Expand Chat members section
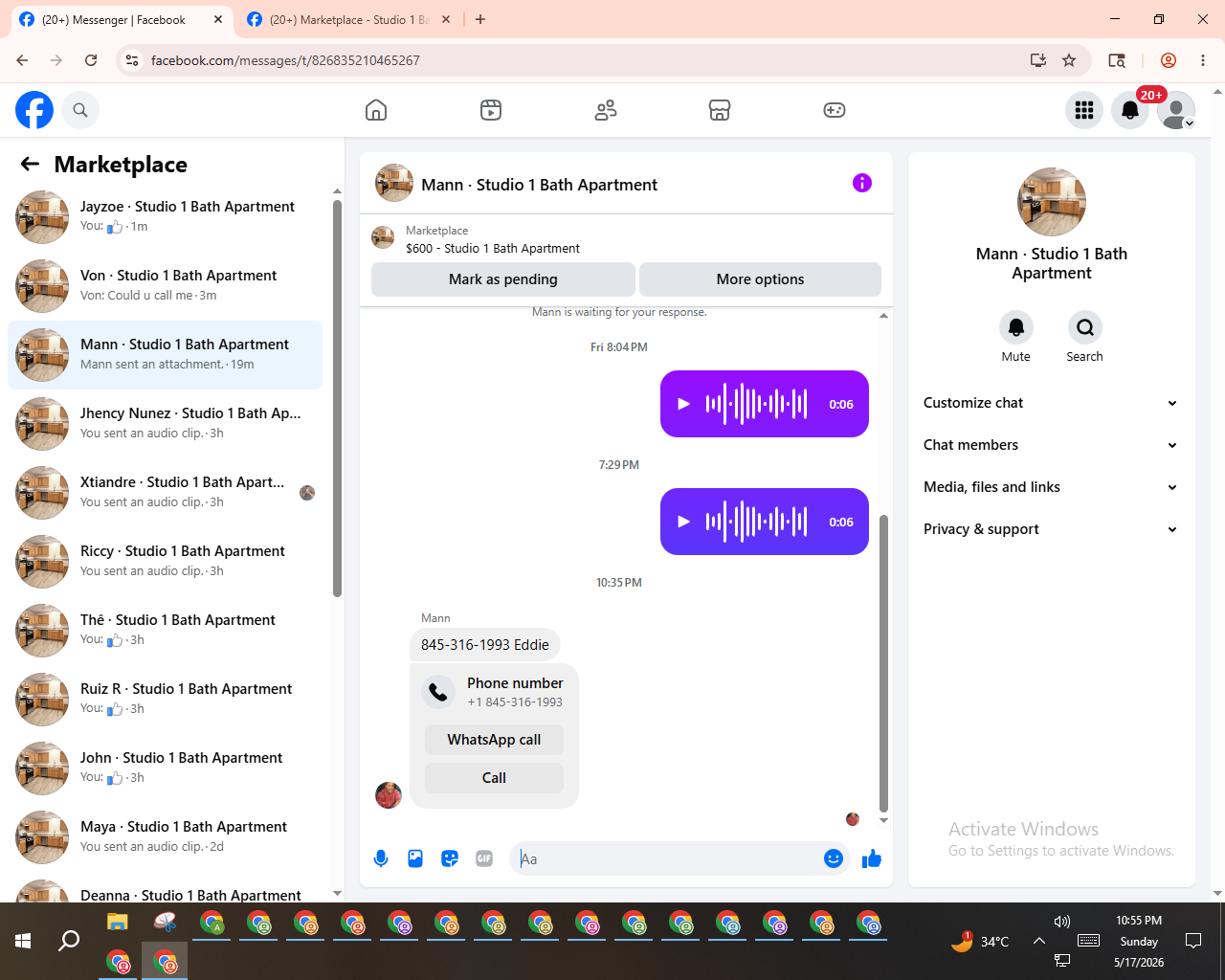Viewport: 1225px width, 980px height. click(1051, 445)
